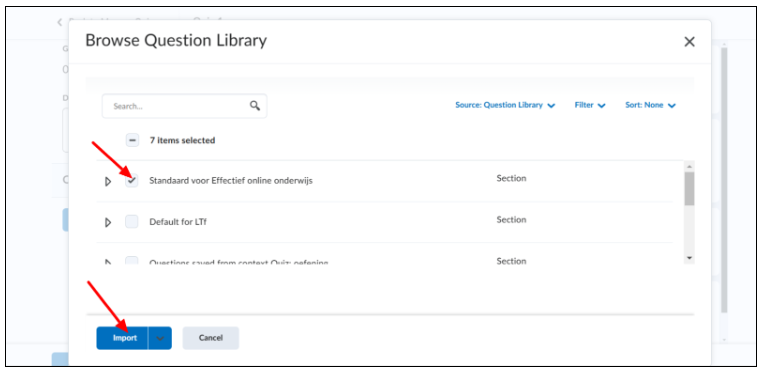Screen dimensions: 761x373
Task: Click the Cancel button
Action: point(211,338)
